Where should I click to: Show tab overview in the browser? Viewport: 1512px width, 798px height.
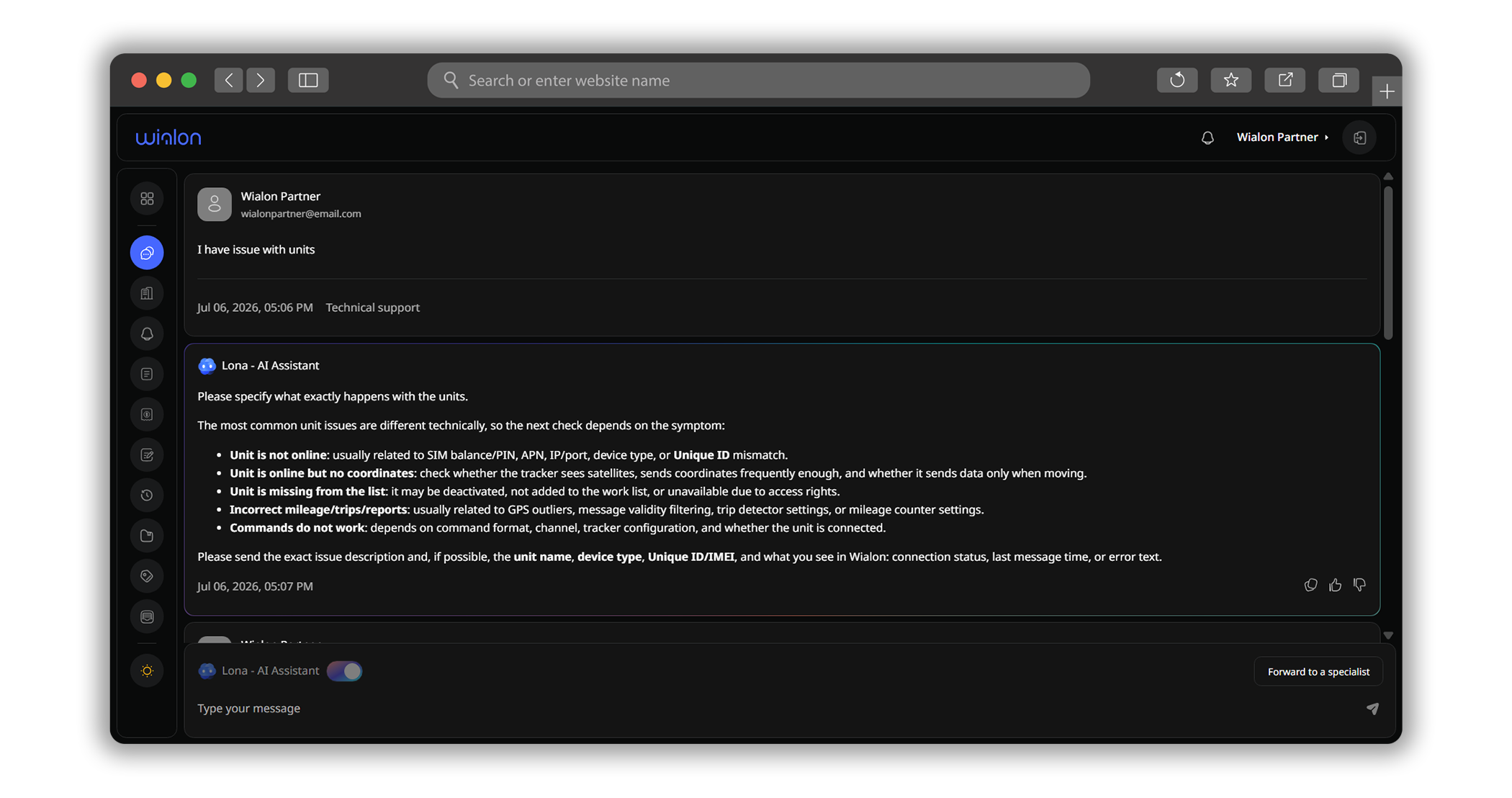pos(1339,80)
